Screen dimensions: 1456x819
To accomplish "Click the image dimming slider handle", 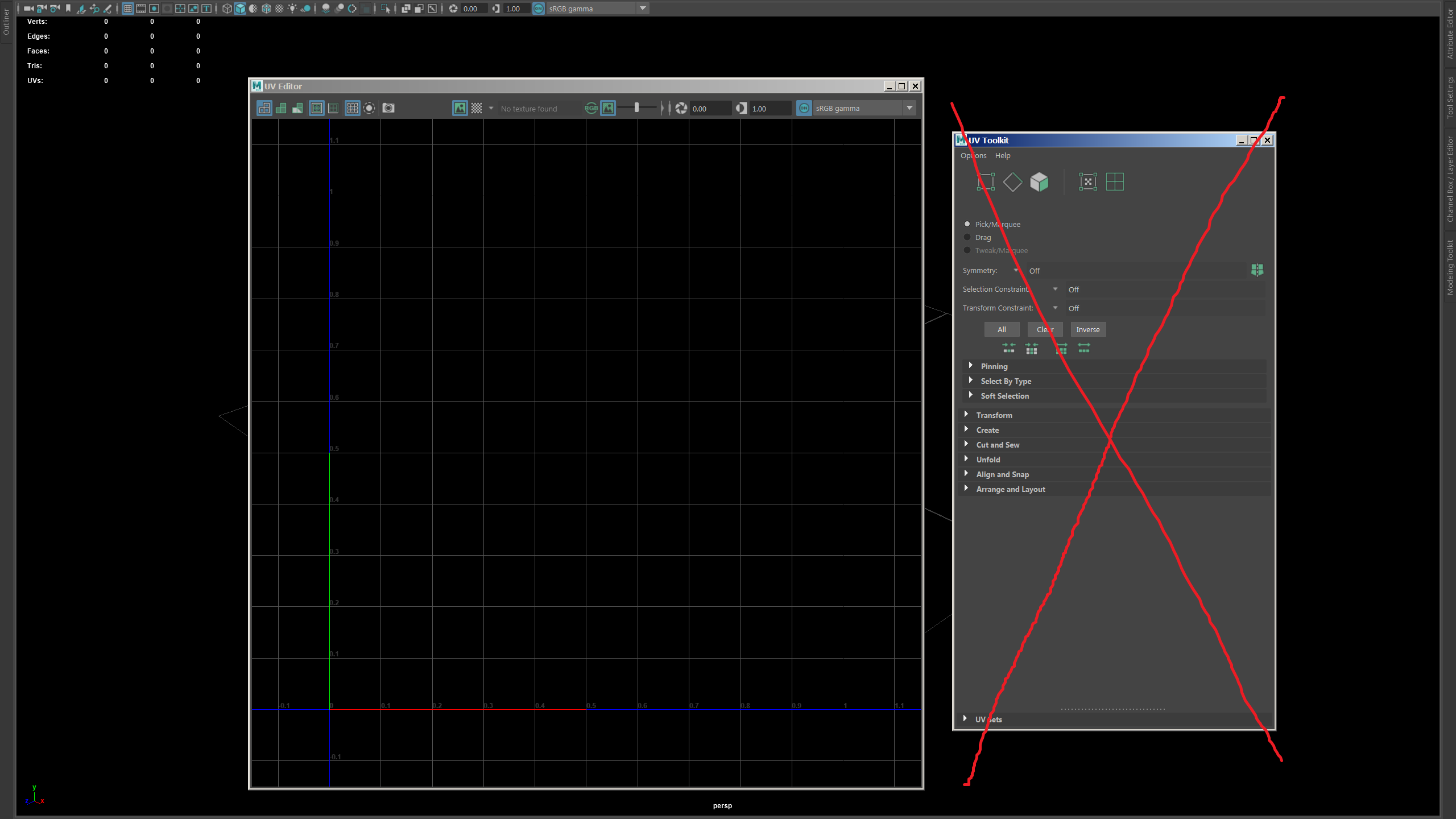I will click(636, 107).
